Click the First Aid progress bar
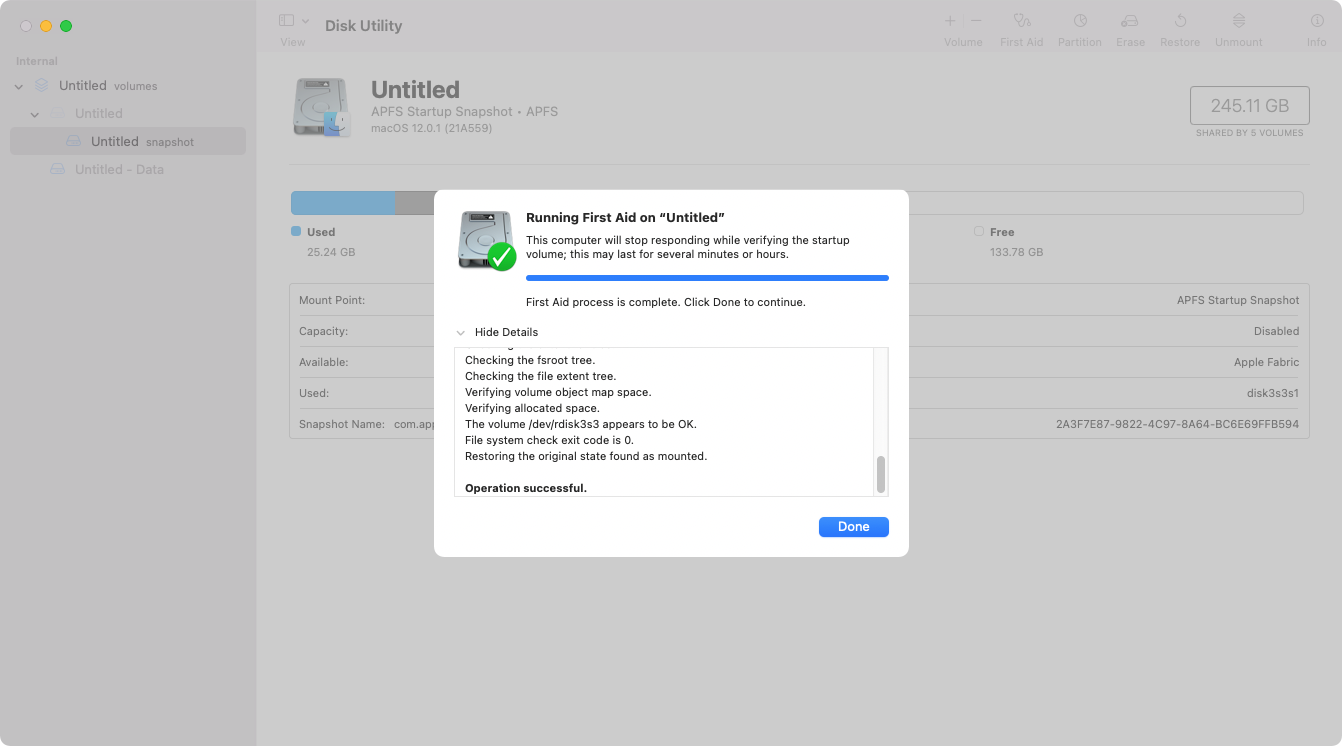The width and height of the screenshot is (1342, 746). click(x=707, y=278)
